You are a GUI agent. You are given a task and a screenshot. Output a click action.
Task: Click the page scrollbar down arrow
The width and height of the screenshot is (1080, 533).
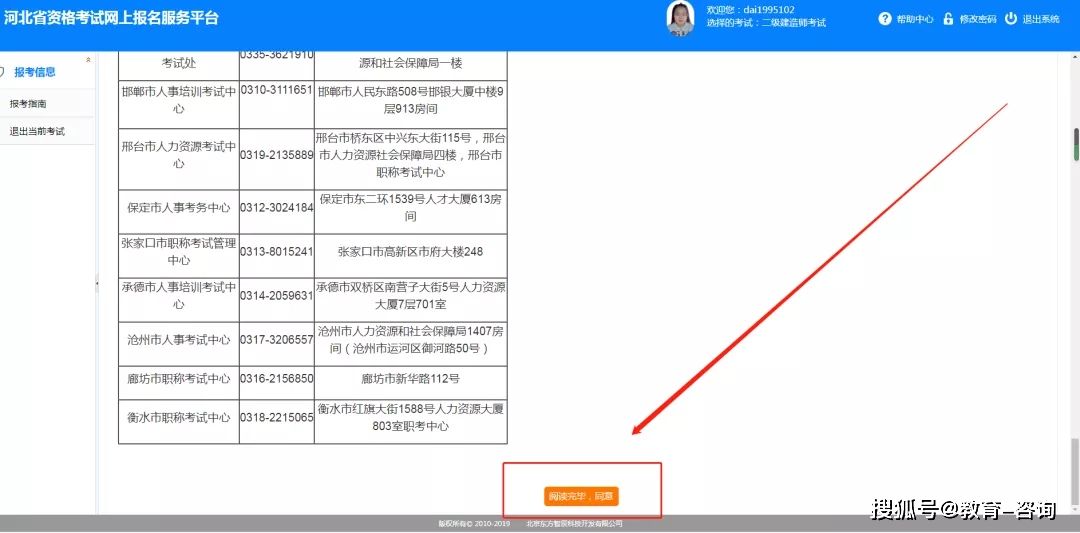[1075, 509]
